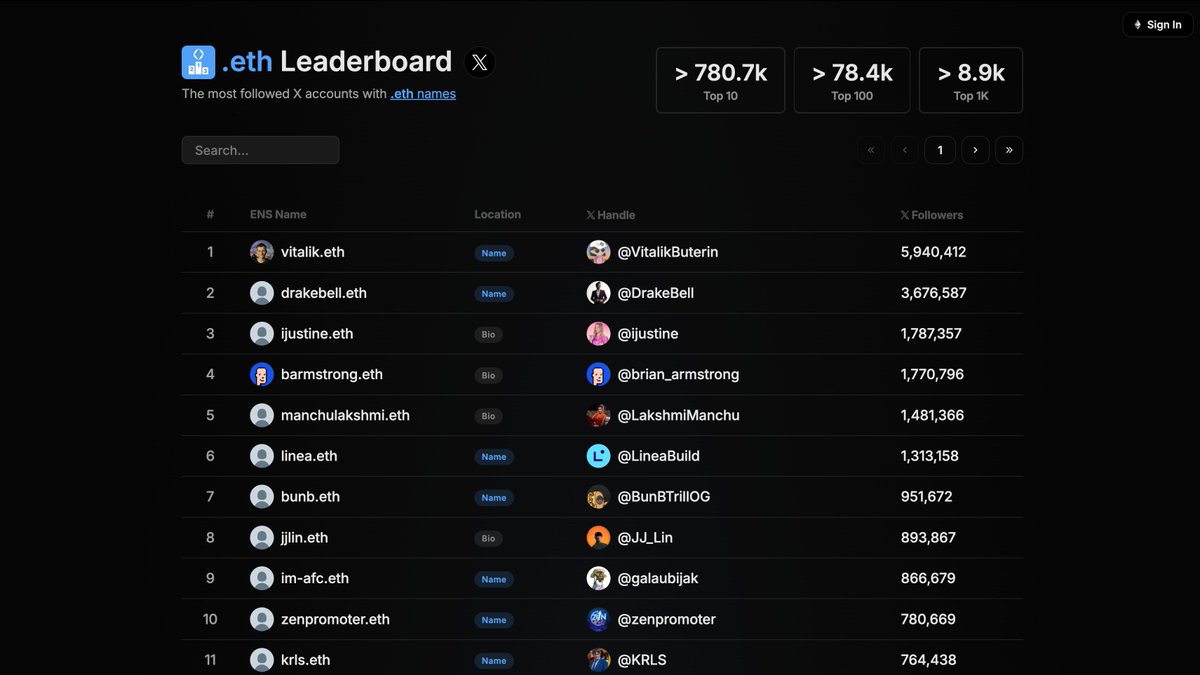Click follower count 3,676,587
Viewport: 1200px width, 675px height.
tap(934, 293)
